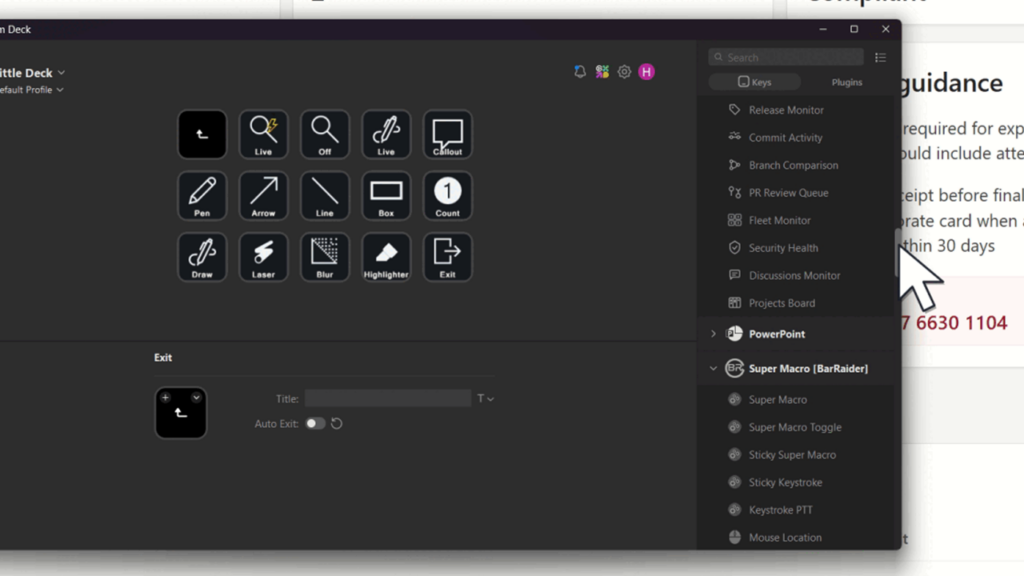Image resolution: width=1024 pixels, height=576 pixels.
Task: Select the Highlighter key
Action: tap(386, 257)
